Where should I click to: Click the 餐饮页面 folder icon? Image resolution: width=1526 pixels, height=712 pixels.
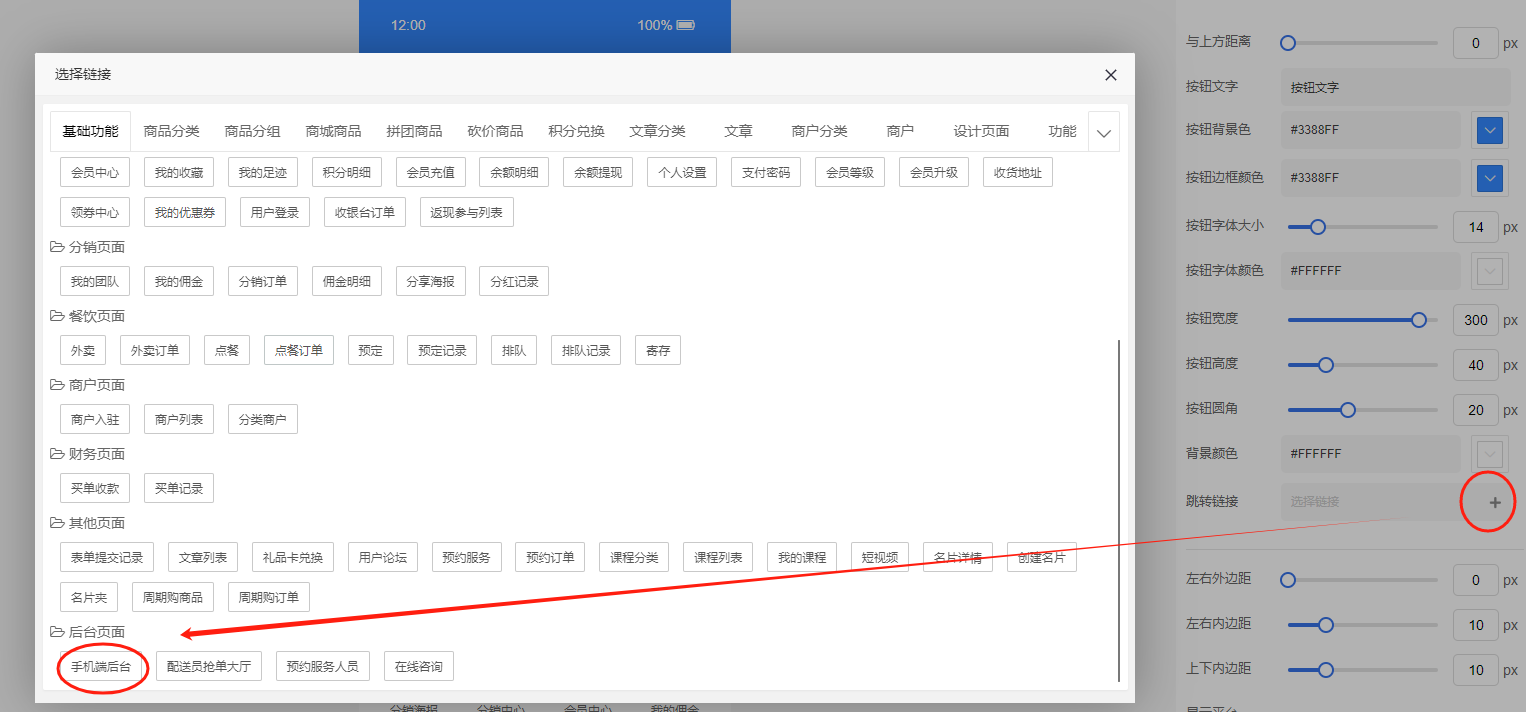[x=57, y=316]
